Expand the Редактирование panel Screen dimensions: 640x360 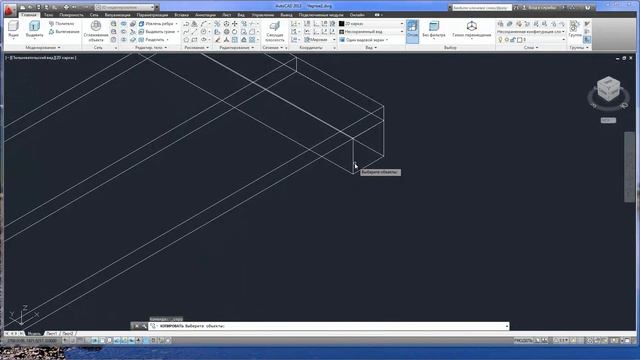pos(237,48)
